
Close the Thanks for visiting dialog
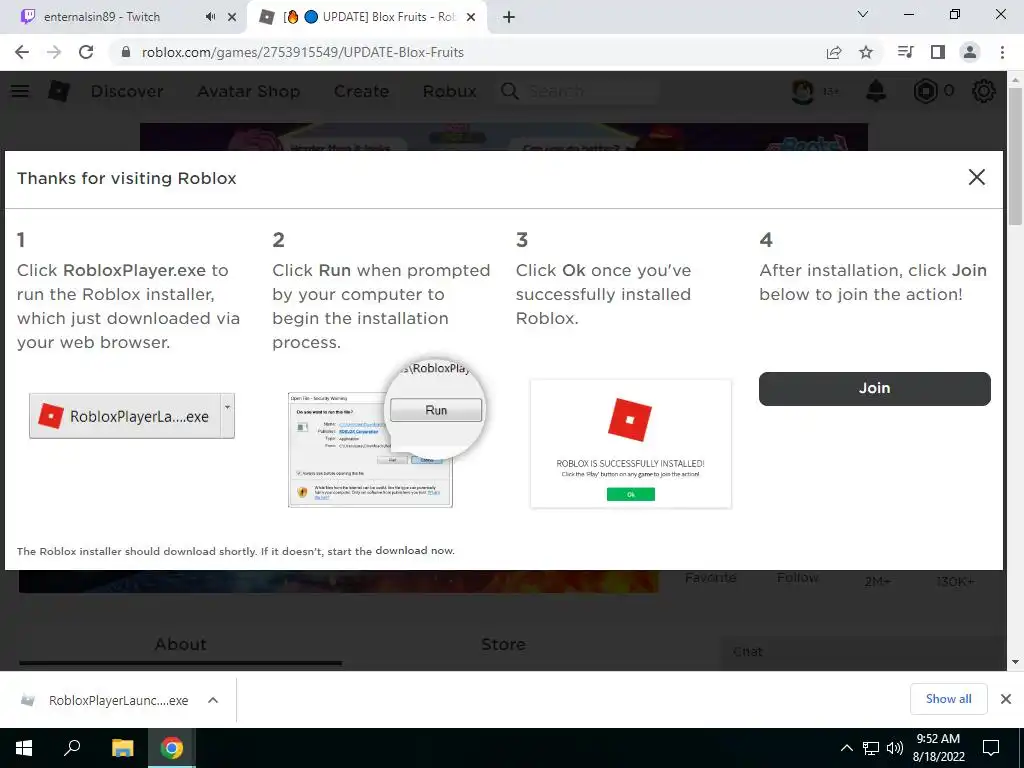click(976, 177)
